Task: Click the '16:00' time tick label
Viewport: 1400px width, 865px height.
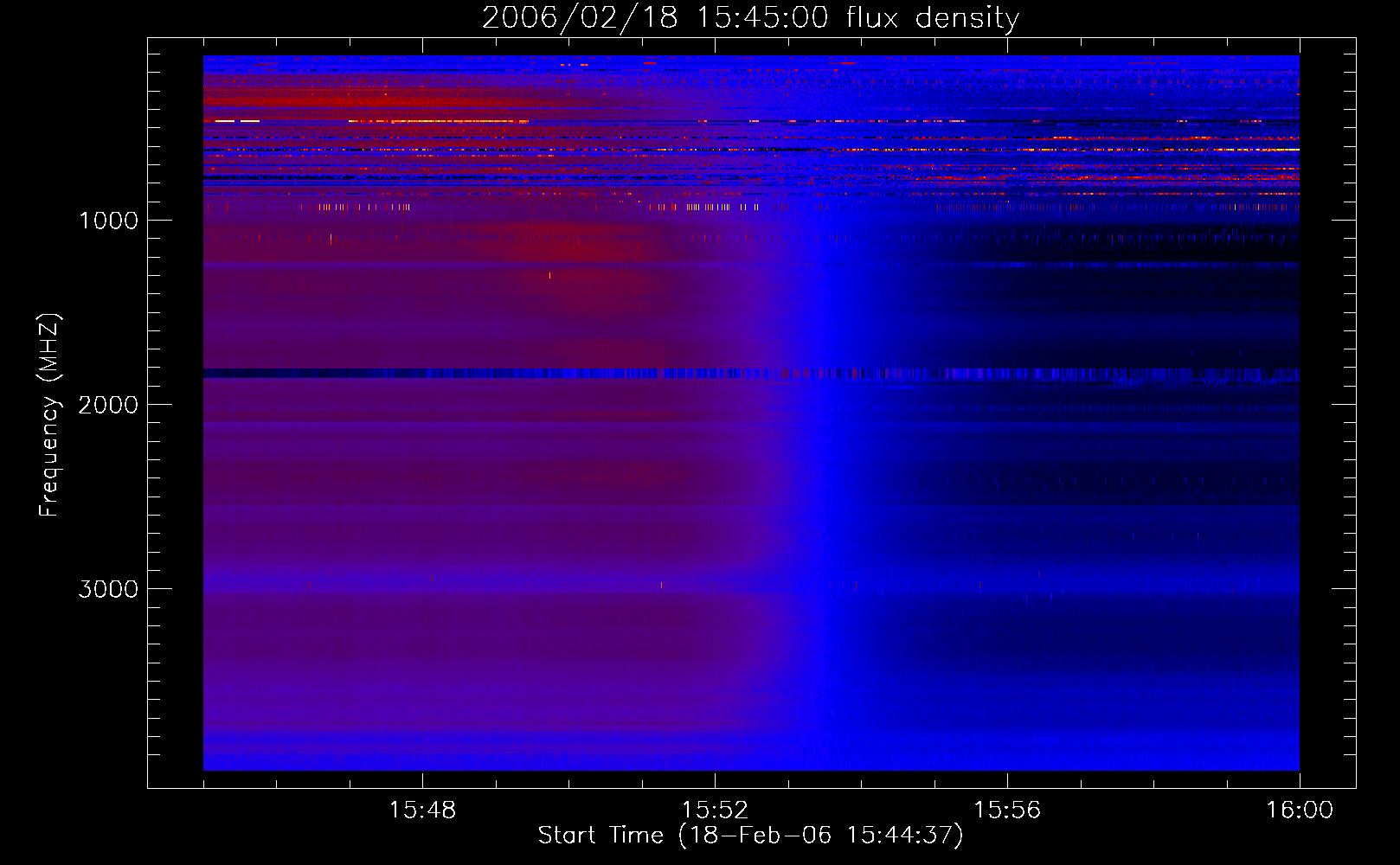Action: [1300, 811]
